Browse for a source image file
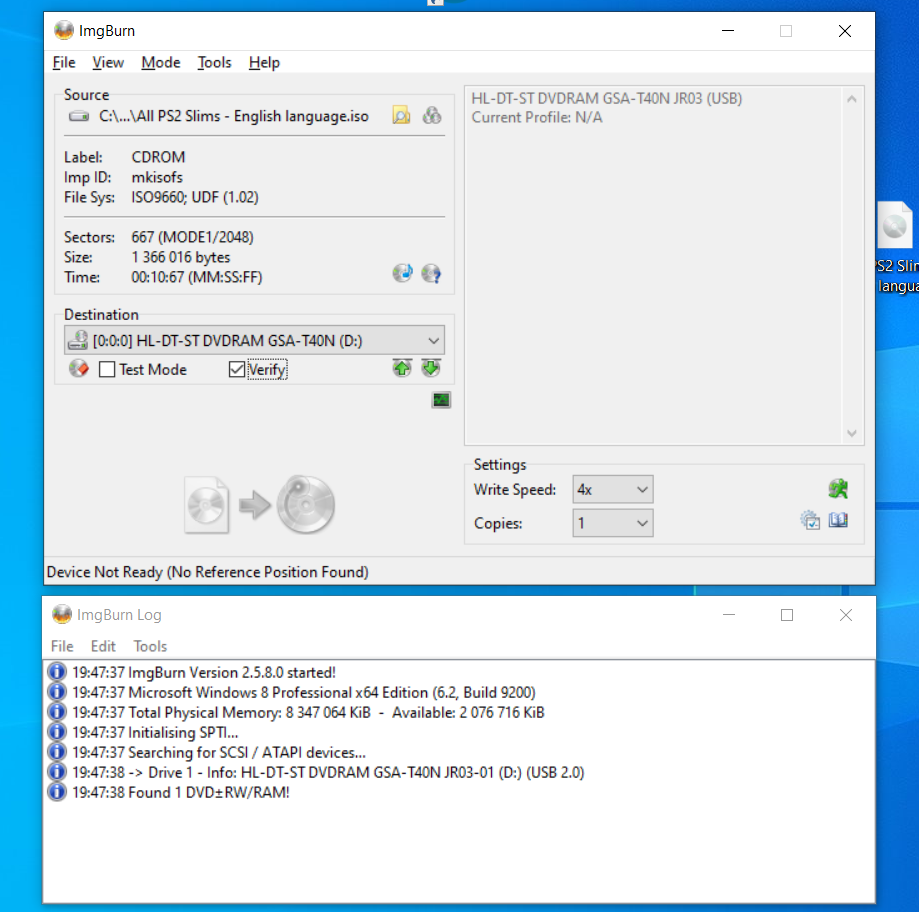Image resolution: width=919 pixels, height=912 pixels. click(x=401, y=115)
